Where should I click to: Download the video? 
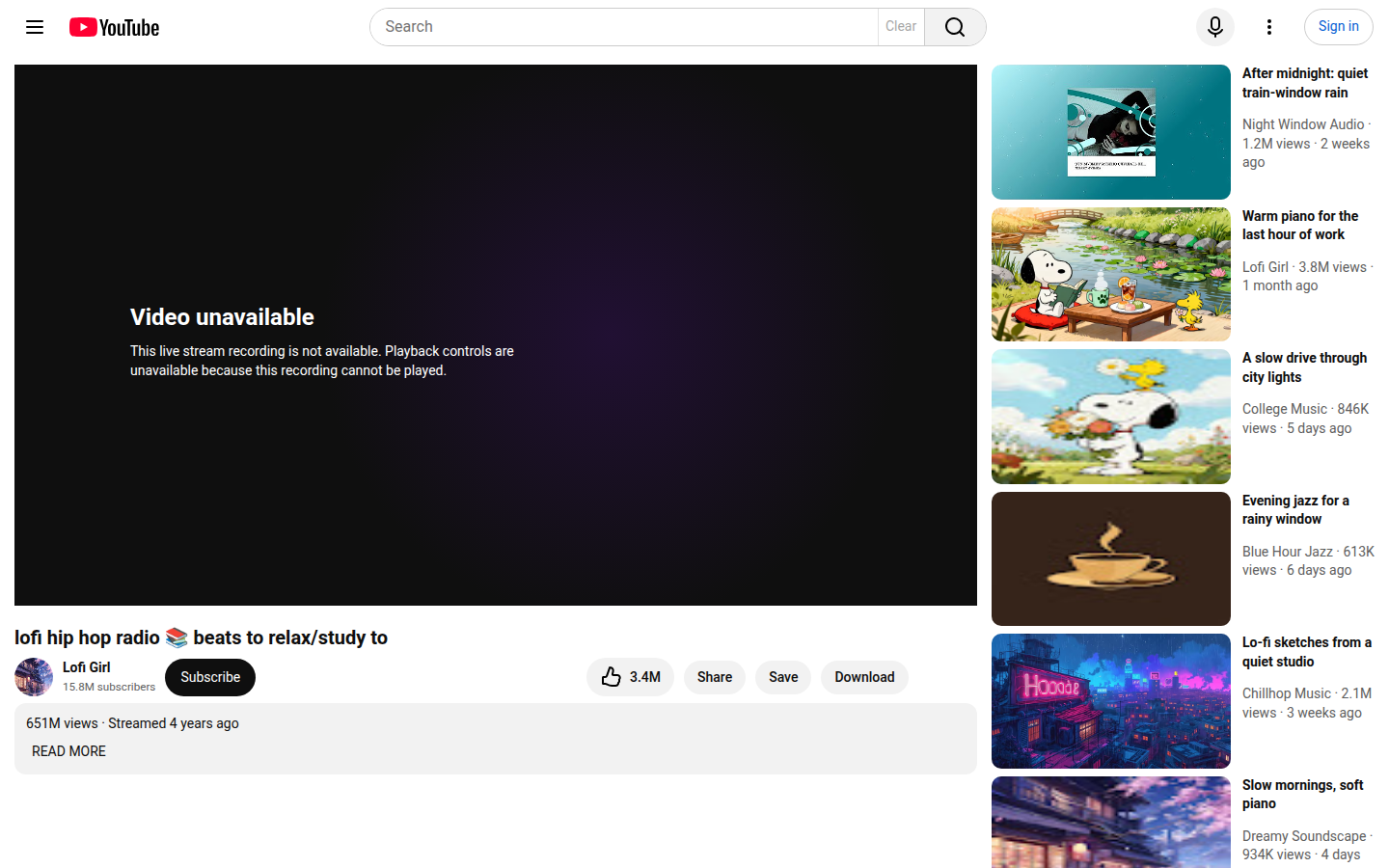pos(864,677)
